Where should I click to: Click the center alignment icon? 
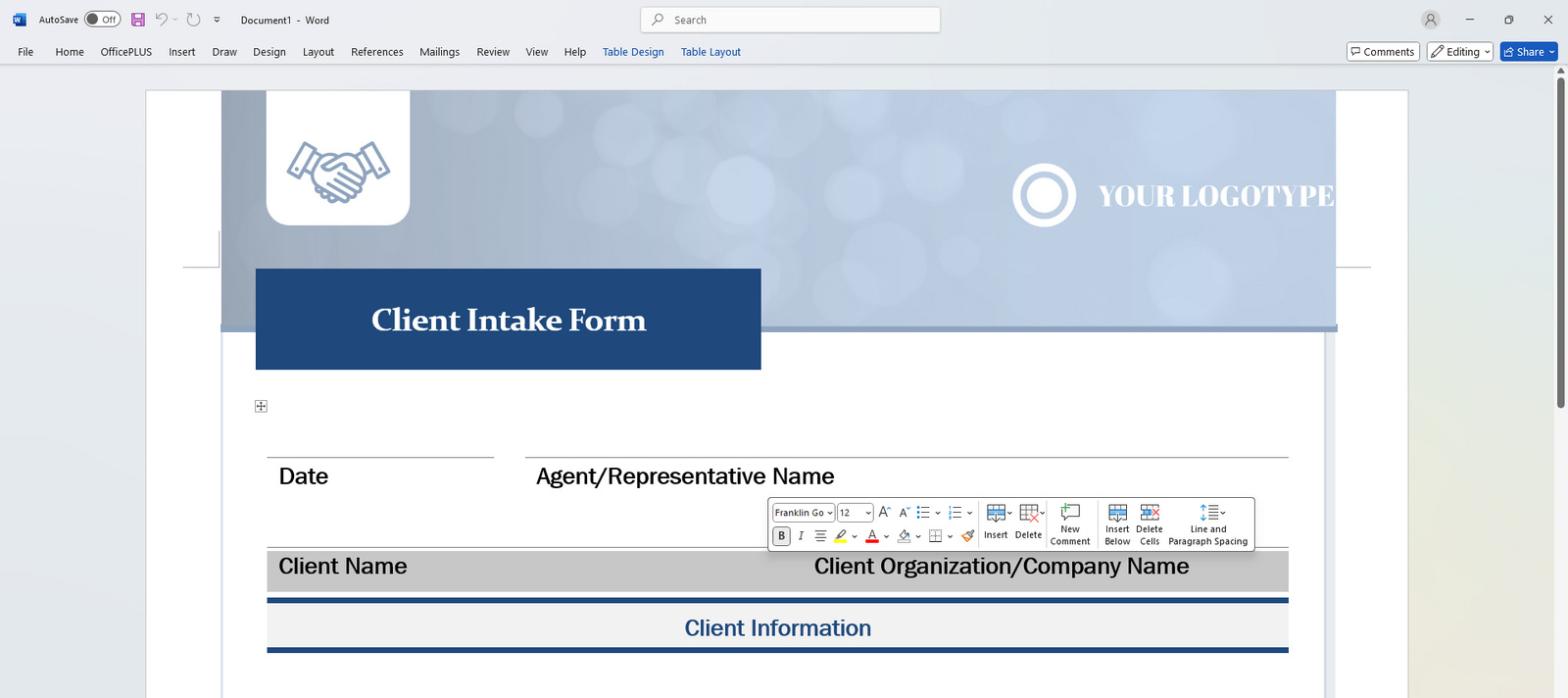click(820, 536)
